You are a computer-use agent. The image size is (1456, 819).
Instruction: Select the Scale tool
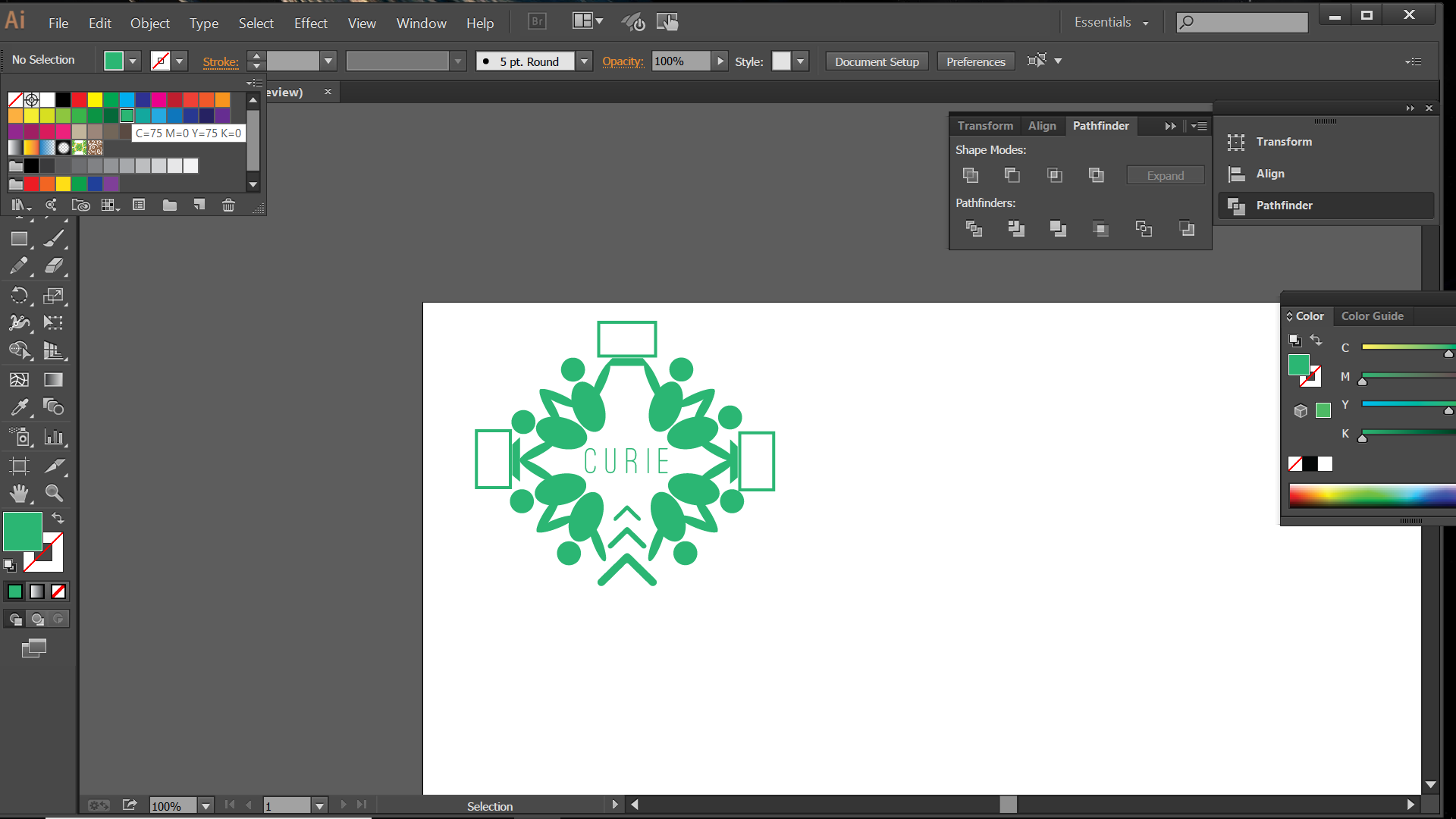point(54,295)
